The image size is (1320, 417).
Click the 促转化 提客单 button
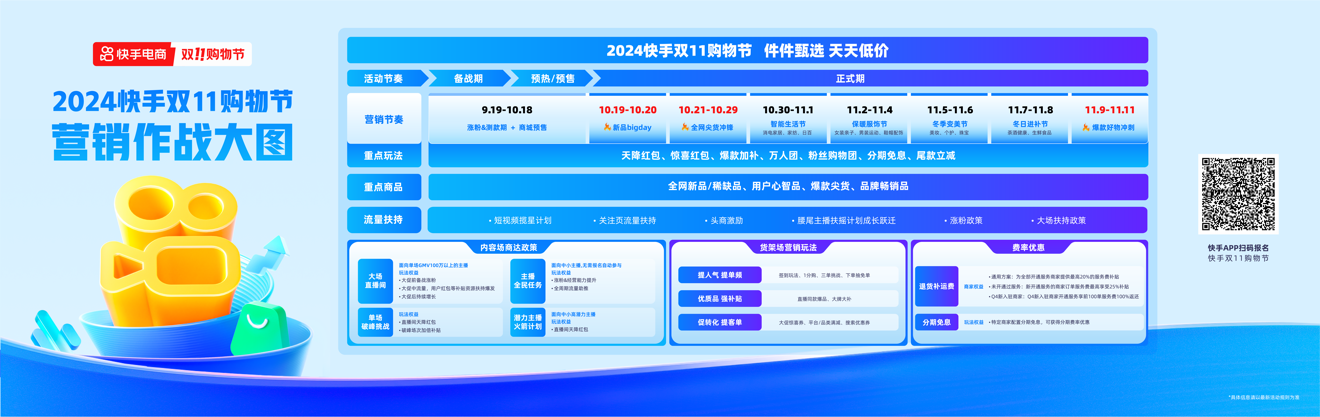[x=720, y=323]
